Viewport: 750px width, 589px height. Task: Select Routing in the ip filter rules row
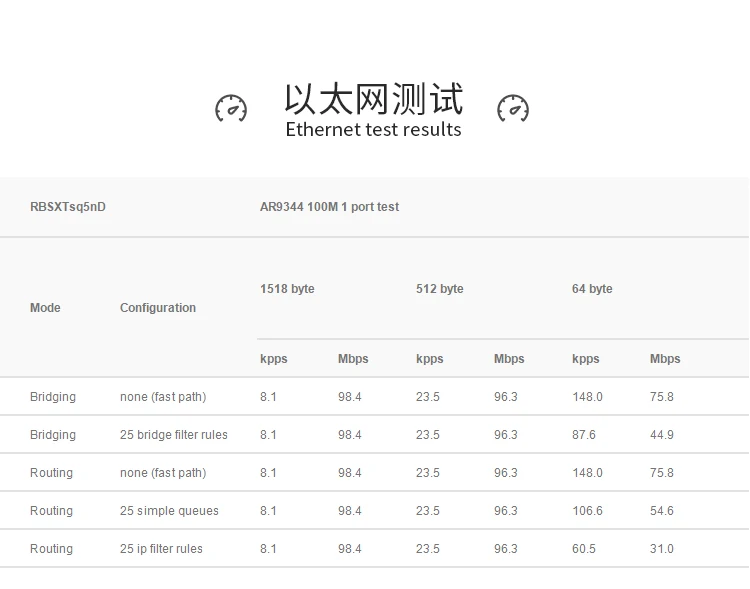pyautogui.click(x=51, y=549)
